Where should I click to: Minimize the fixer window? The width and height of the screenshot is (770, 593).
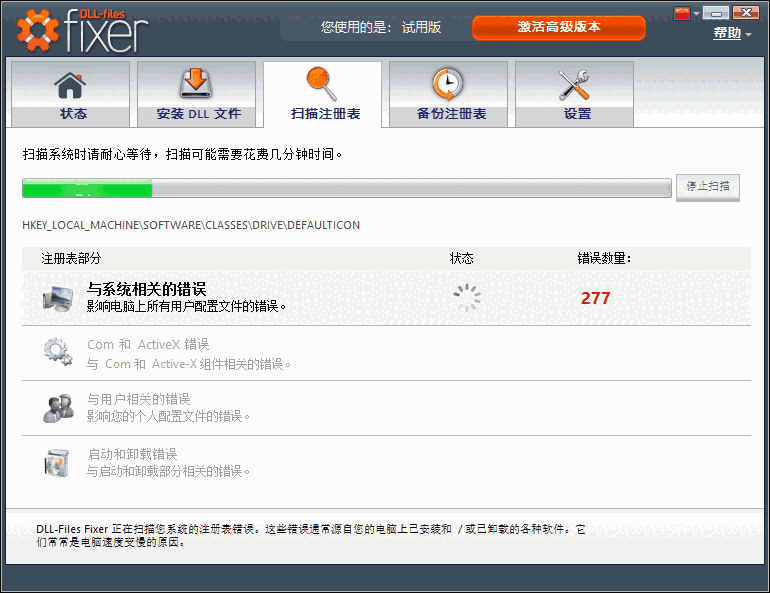[x=715, y=12]
